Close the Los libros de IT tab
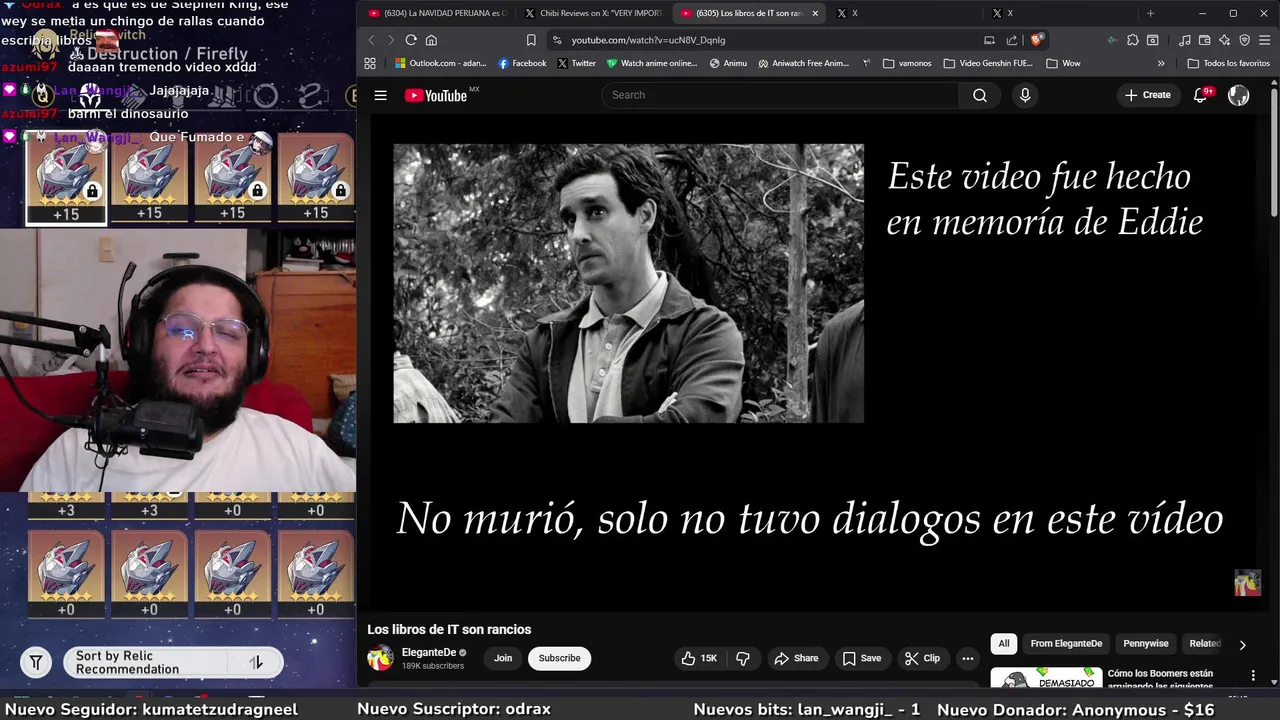 pos(815,13)
